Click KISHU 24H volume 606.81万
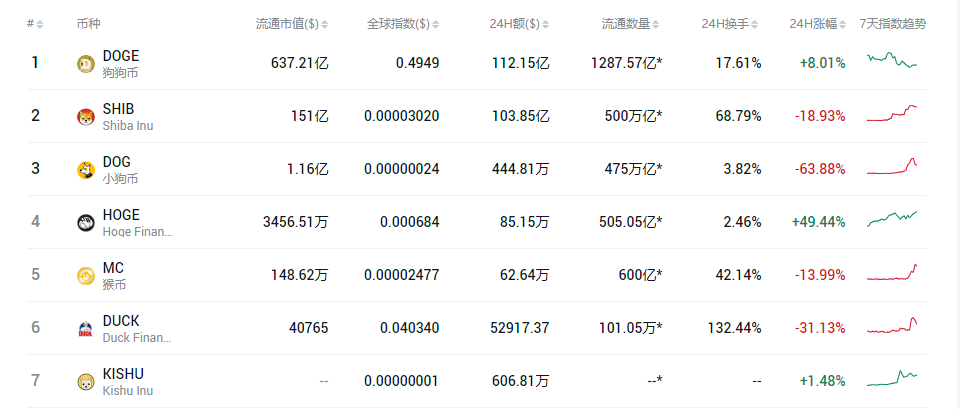The image size is (960, 409). [x=520, y=381]
